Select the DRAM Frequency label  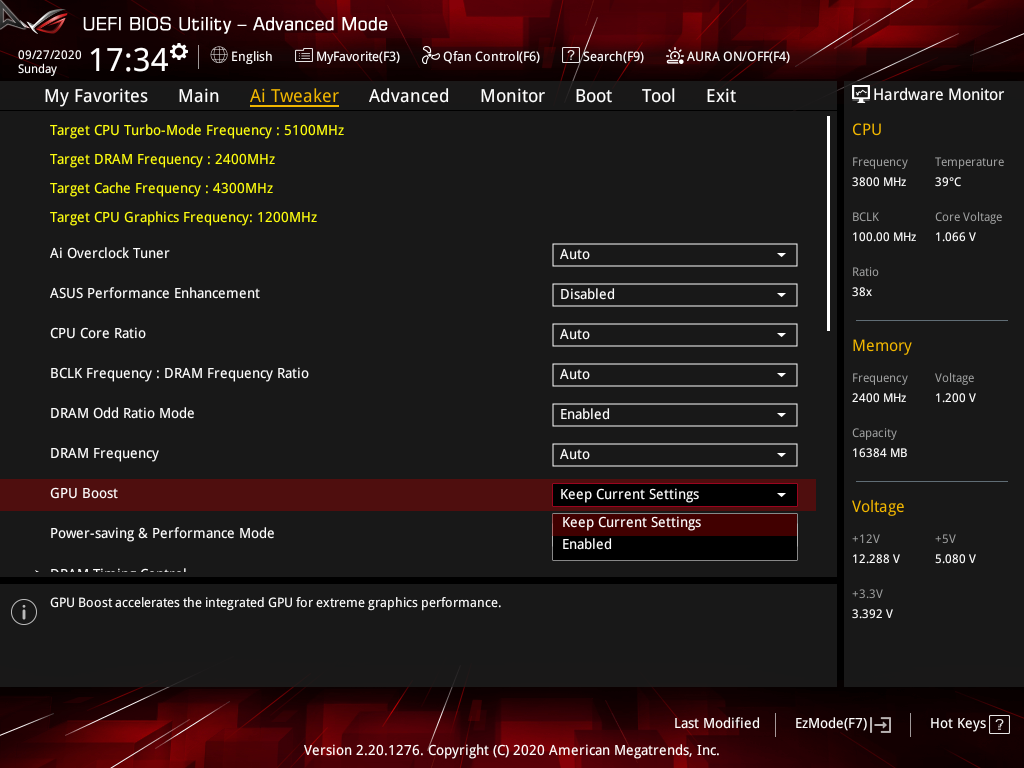104,453
